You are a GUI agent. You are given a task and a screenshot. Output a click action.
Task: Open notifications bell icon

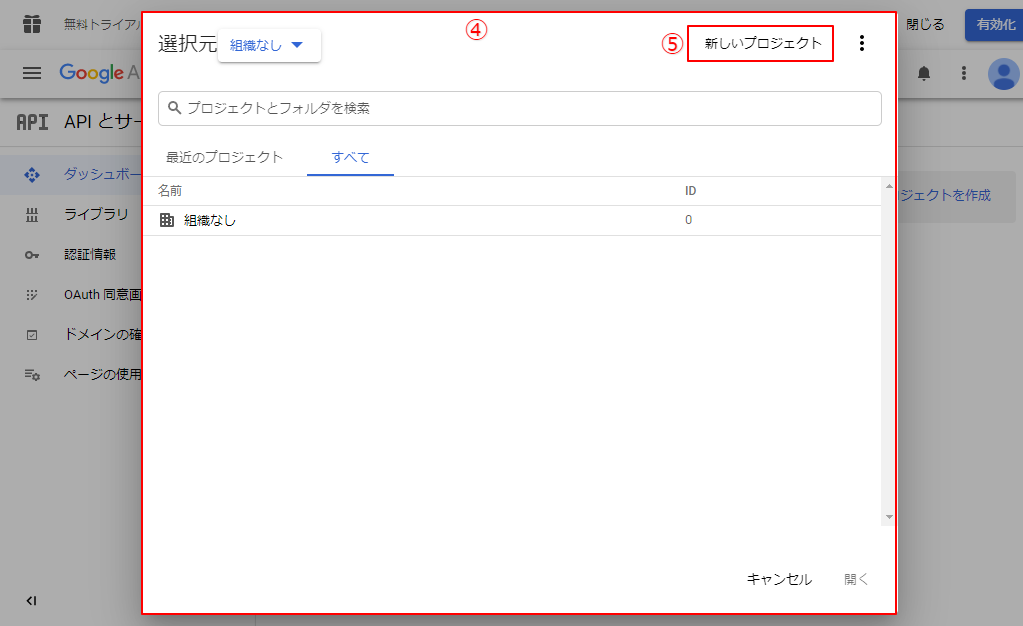[924, 73]
